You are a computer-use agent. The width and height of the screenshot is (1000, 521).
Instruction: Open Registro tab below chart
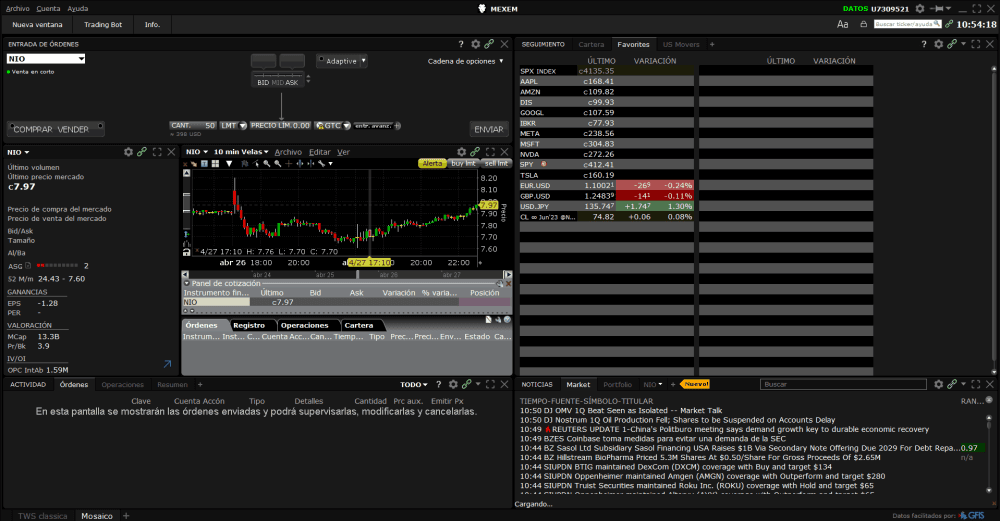point(248,325)
